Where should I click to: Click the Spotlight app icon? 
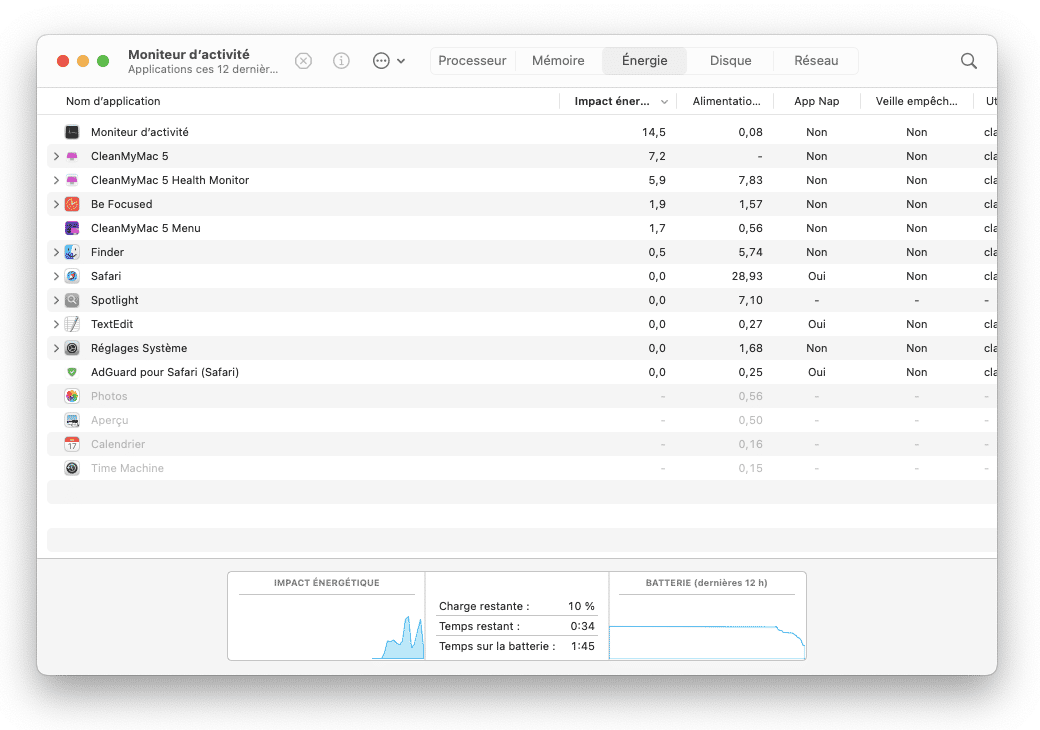(72, 300)
